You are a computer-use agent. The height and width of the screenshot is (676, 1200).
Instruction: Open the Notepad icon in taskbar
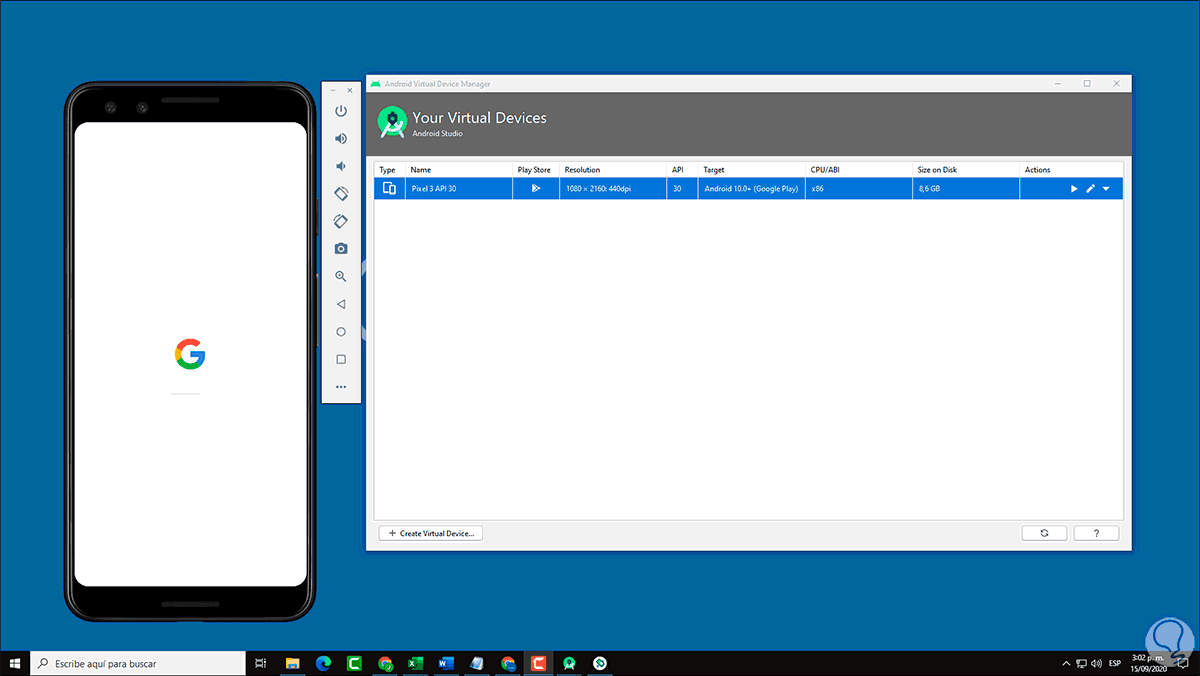click(x=477, y=662)
